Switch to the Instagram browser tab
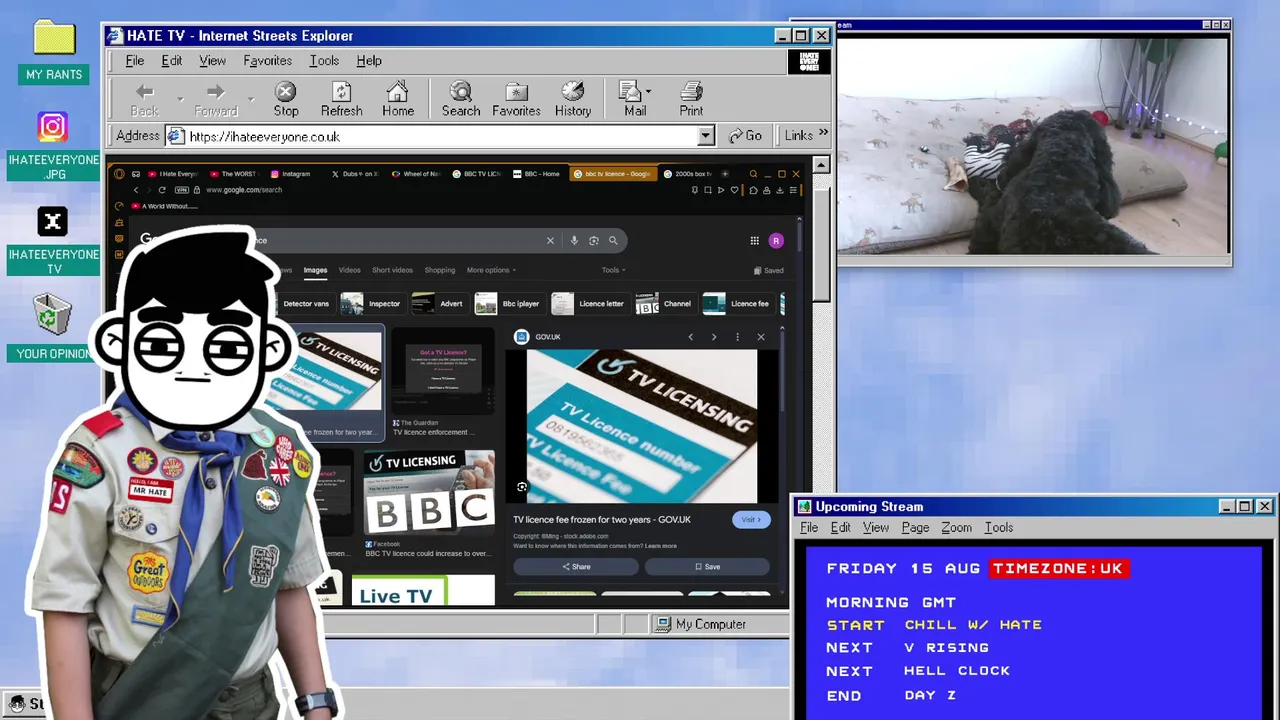1280x720 pixels. [x=290, y=174]
